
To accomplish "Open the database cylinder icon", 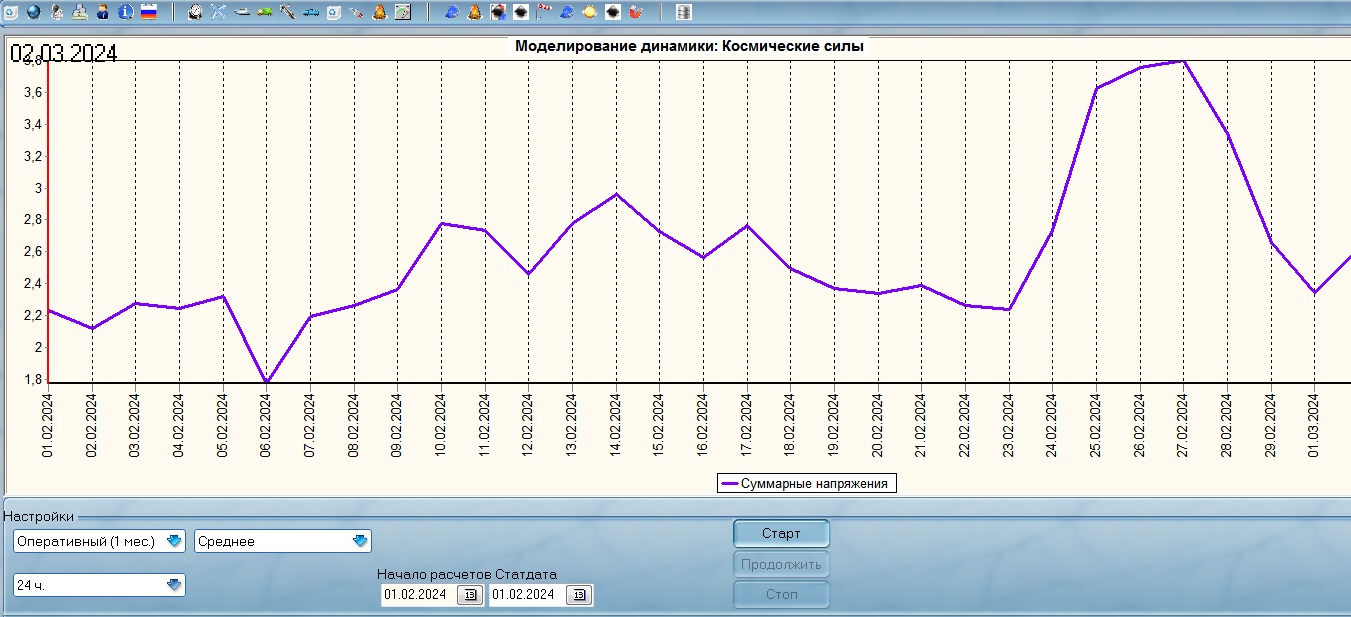I will click(x=684, y=12).
